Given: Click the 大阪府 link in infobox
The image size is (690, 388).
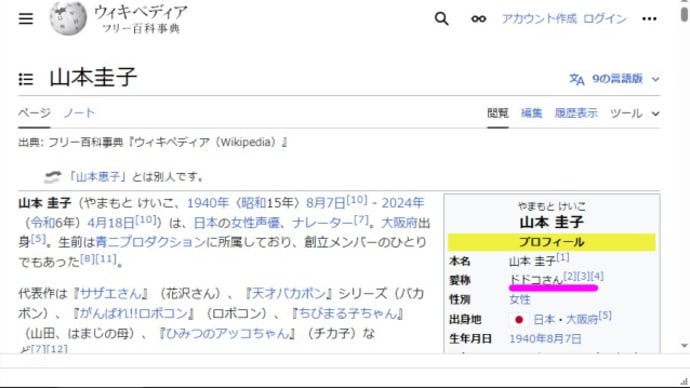Looking at the screenshot, I should coord(581,319).
